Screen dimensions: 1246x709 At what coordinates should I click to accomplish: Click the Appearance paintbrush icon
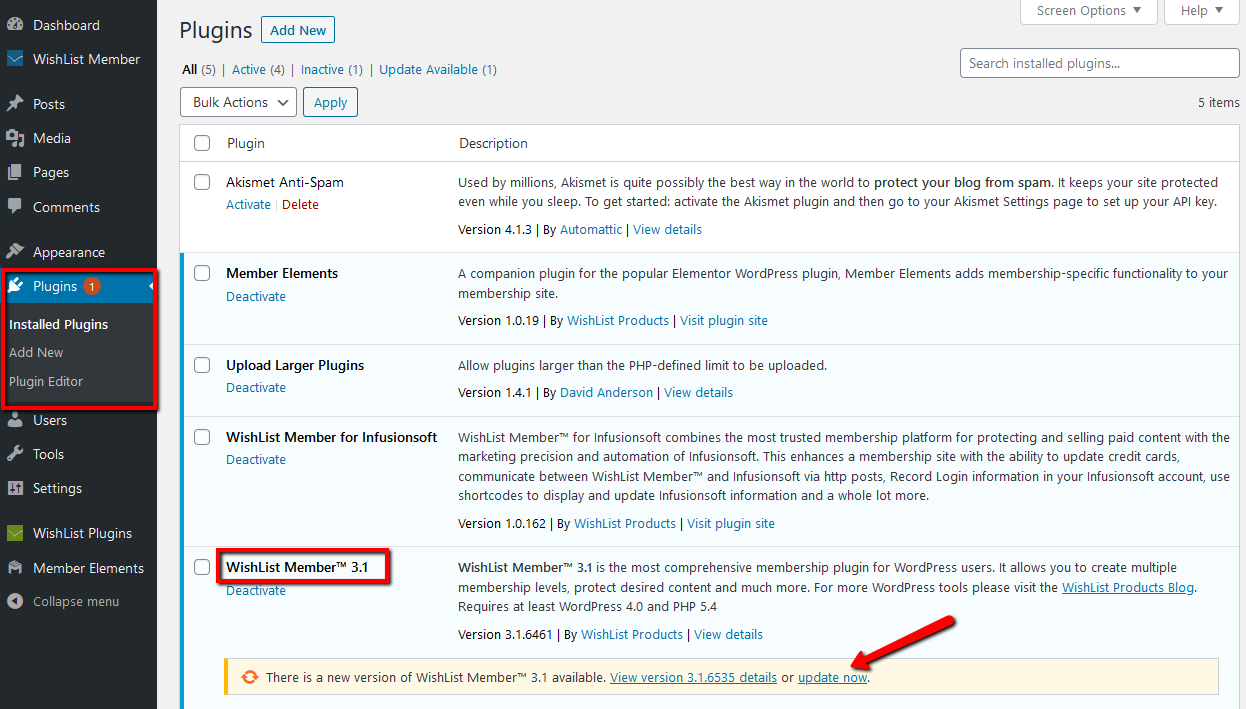coord(15,252)
